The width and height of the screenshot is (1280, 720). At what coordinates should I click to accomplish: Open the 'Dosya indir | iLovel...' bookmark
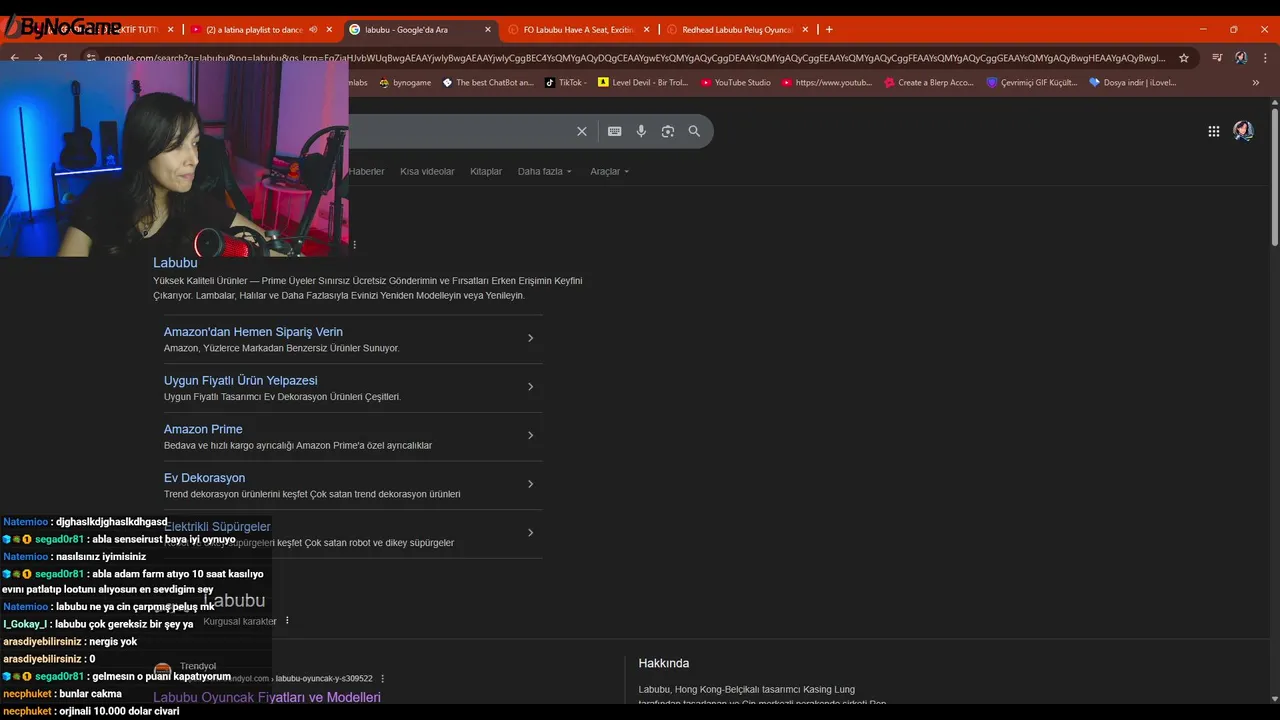click(x=1133, y=83)
